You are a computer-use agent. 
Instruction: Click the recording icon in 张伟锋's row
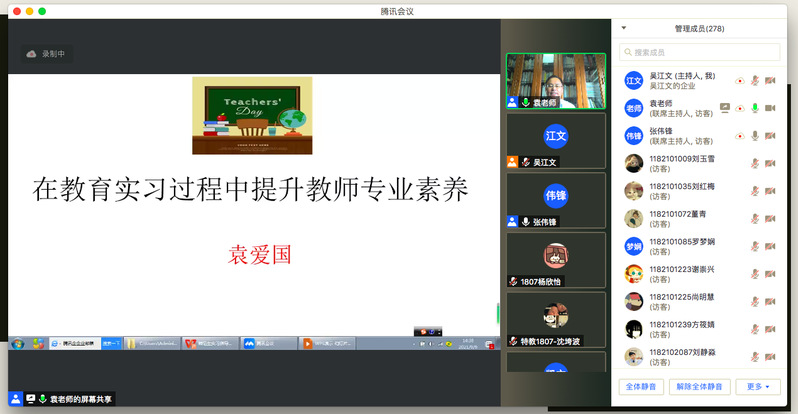(x=739, y=136)
